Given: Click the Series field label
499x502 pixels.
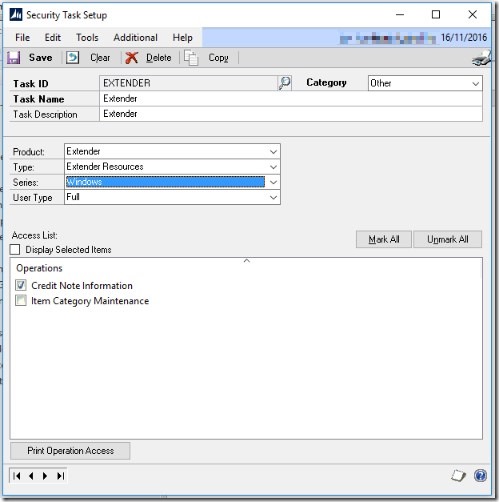Looking at the screenshot, I should pos(26,182).
